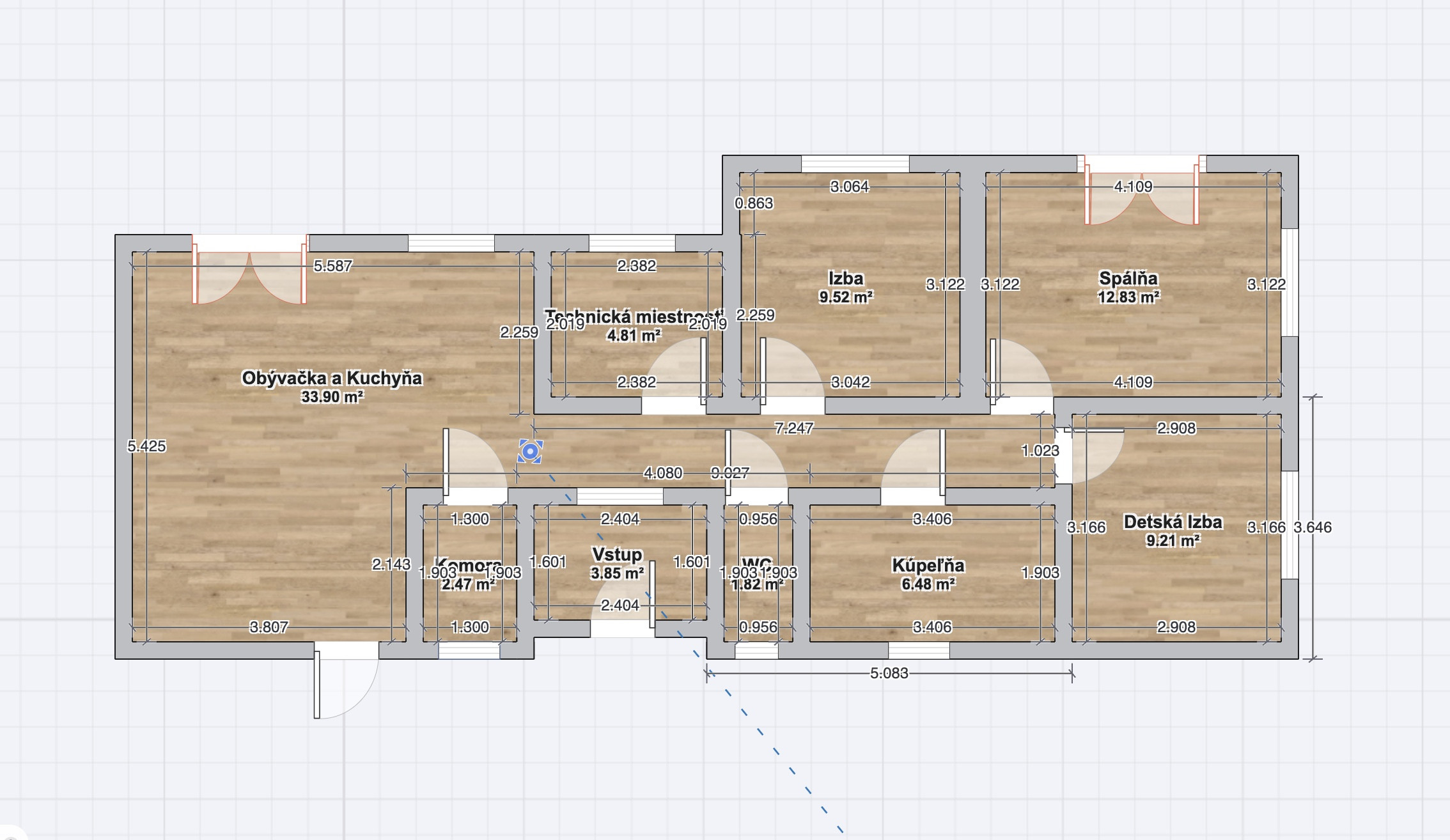Click the blue camera position marker
Screen dimensions: 1450x840
click(530, 451)
